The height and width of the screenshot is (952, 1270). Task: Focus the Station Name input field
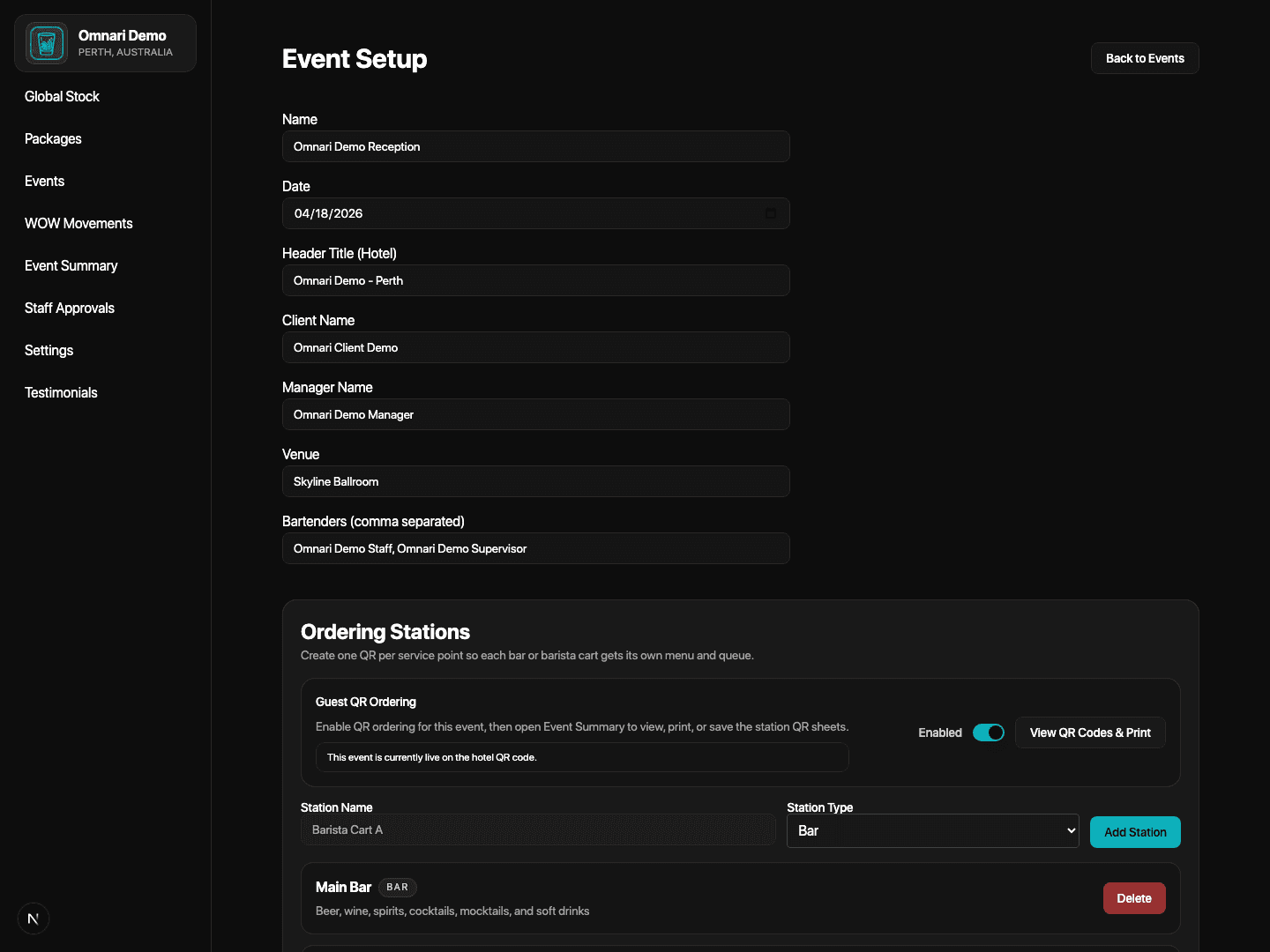click(537, 829)
